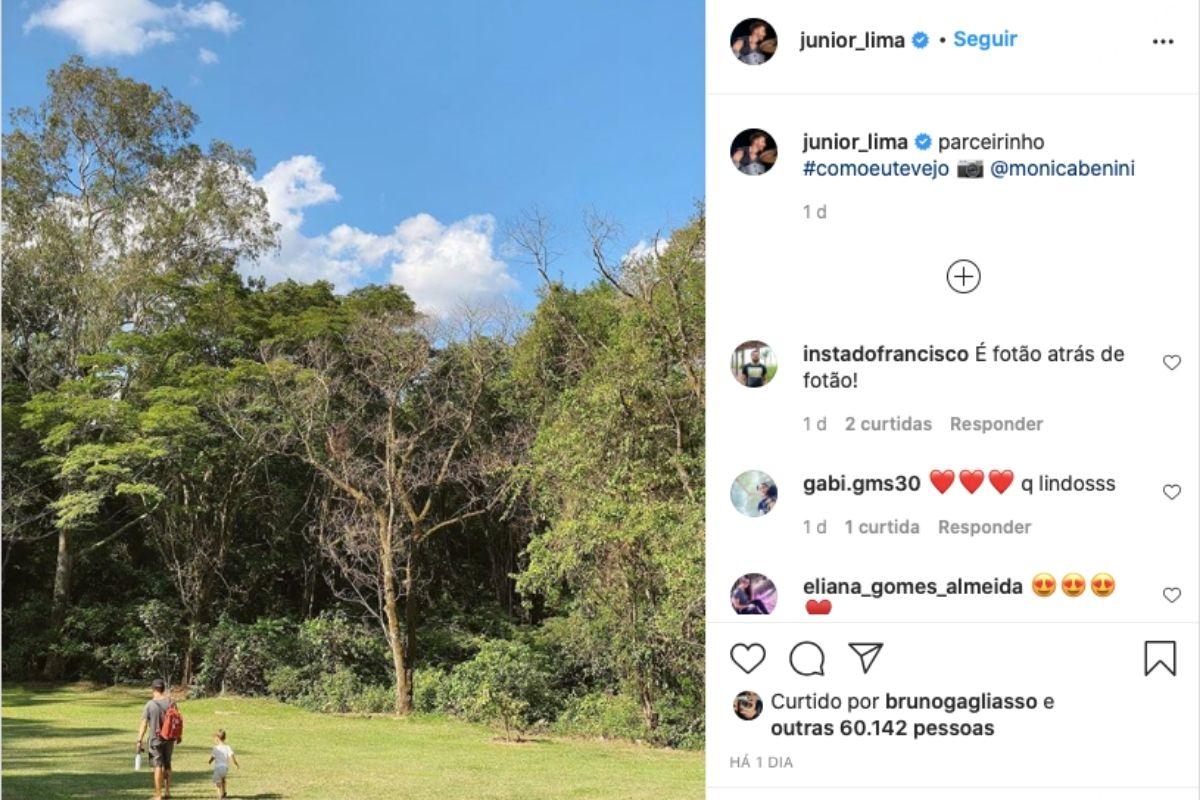This screenshot has width=1200, height=800.
Task: Like the post with the heart icon
Action: pyautogui.click(x=747, y=658)
